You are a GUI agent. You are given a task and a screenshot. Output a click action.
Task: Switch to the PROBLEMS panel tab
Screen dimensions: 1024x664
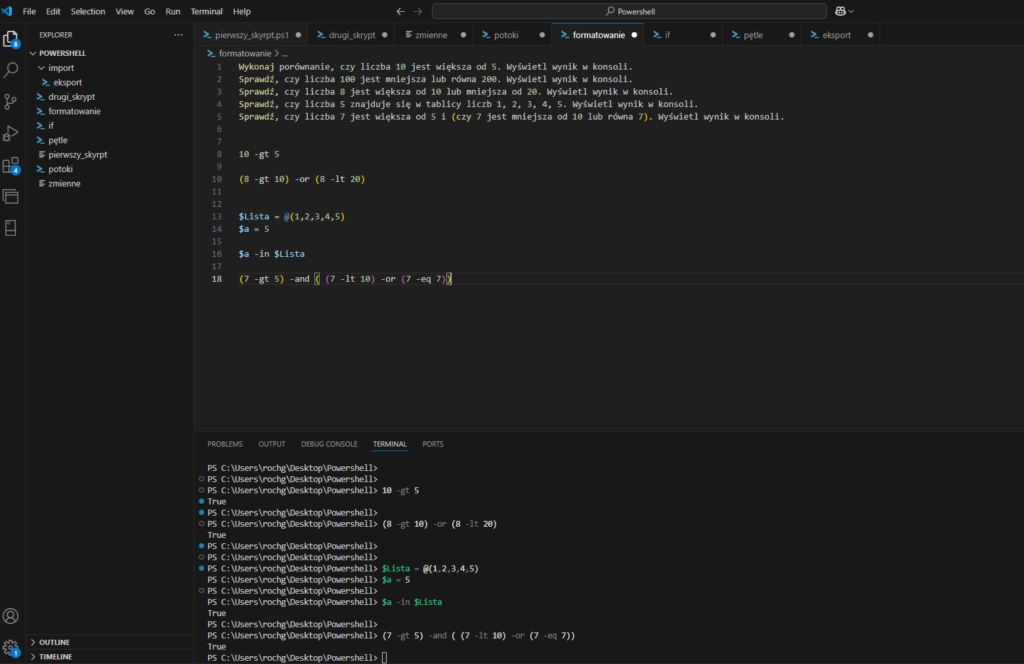pyautogui.click(x=225, y=444)
